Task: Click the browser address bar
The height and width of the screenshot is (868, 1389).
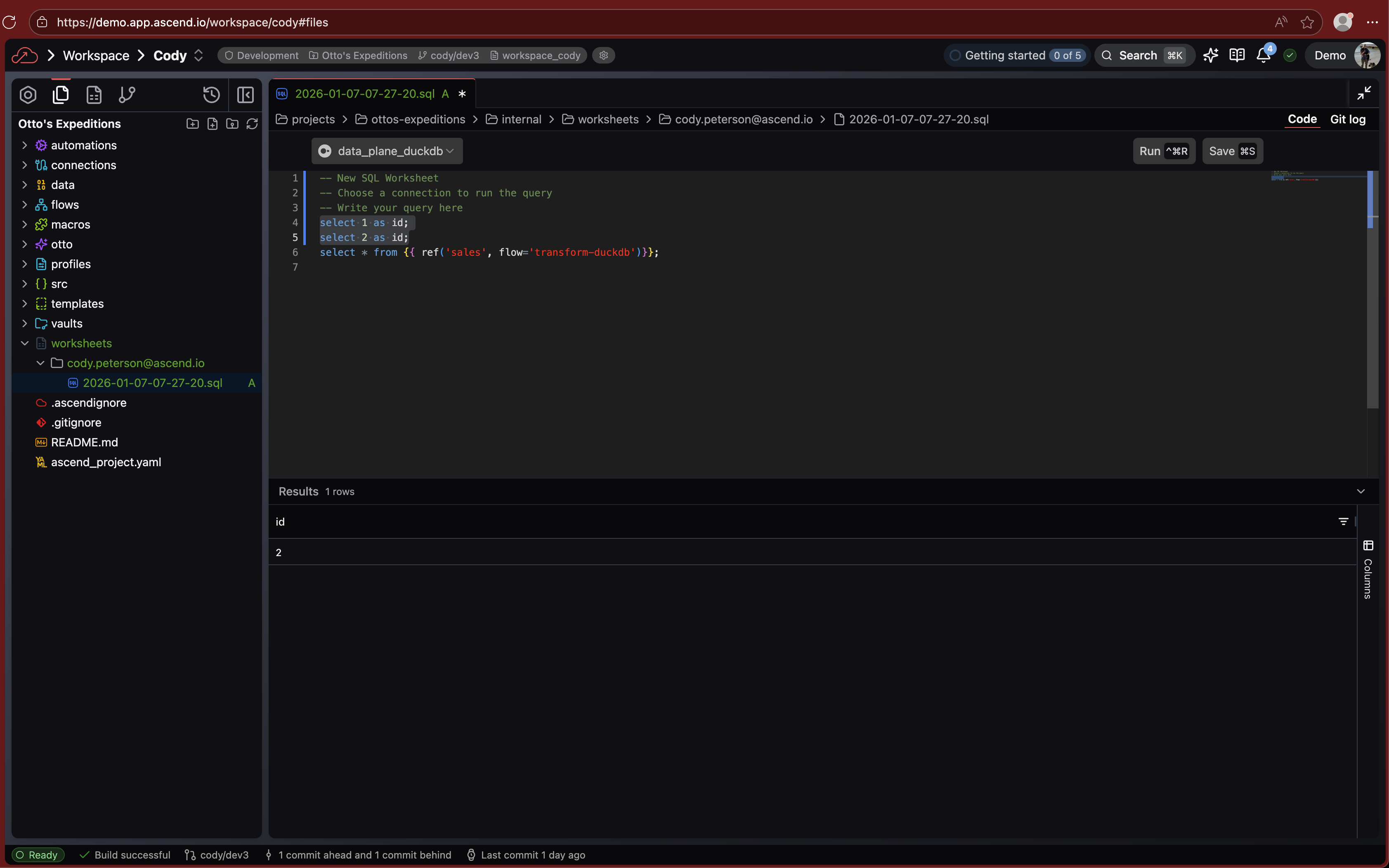Action: click(x=192, y=22)
